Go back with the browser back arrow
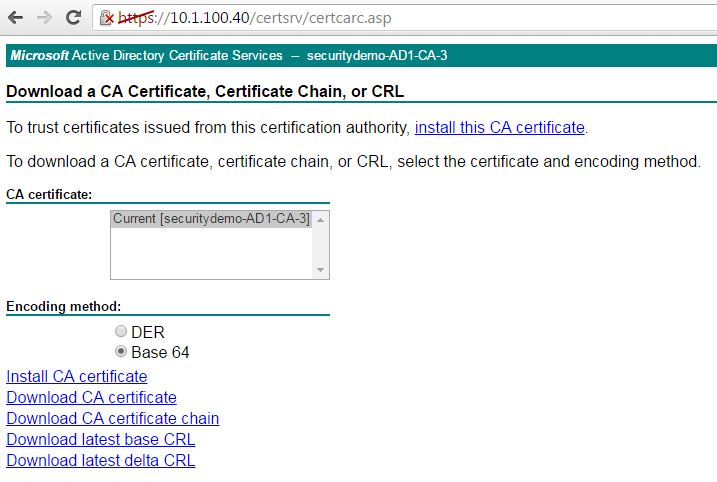This screenshot has width=717, height=482. click(16, 18)
